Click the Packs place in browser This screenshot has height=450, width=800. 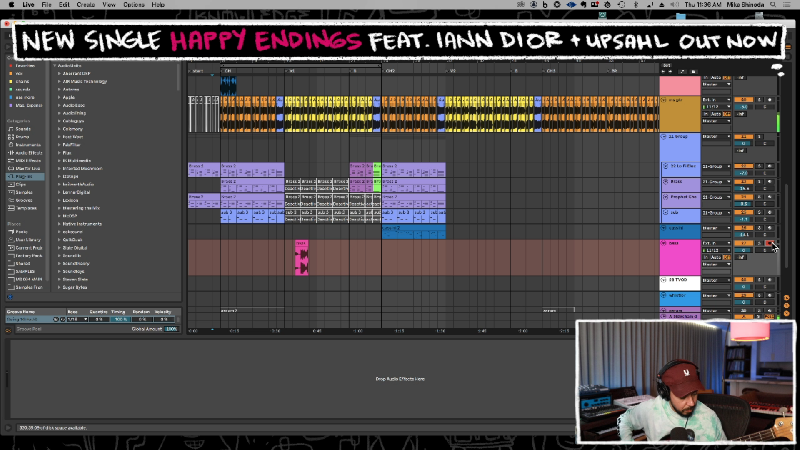(22, 231)
